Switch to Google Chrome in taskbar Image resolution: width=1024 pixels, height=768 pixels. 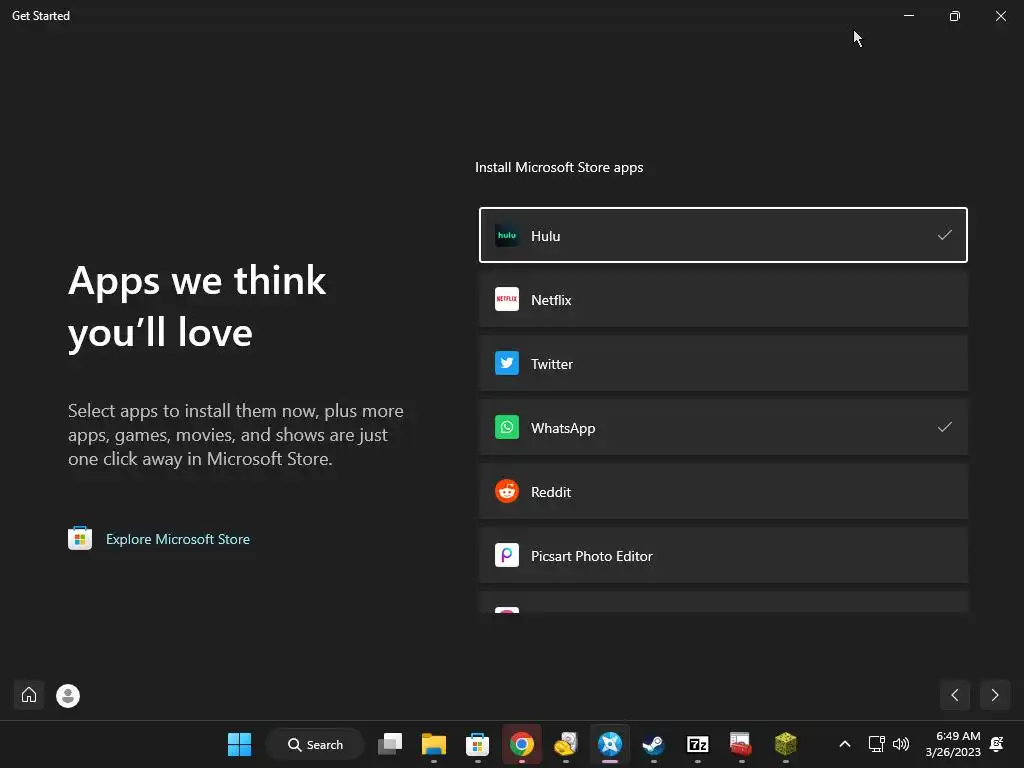coord(522,744)
